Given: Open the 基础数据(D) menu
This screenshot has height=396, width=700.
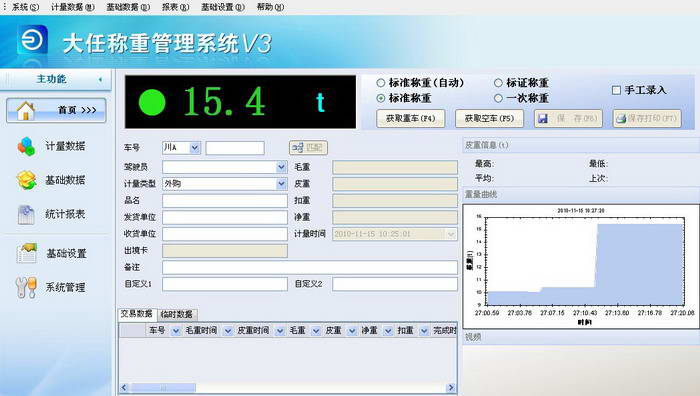Looking at the screenshot, I should point(128,7).
